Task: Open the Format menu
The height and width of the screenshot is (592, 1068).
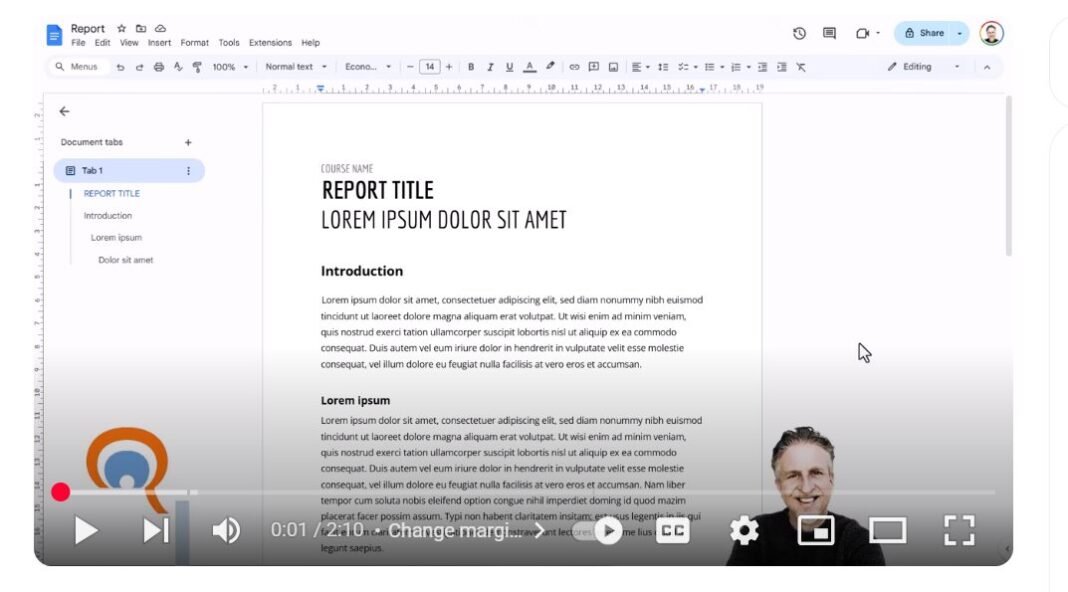Action: click(x=194, y=42)
